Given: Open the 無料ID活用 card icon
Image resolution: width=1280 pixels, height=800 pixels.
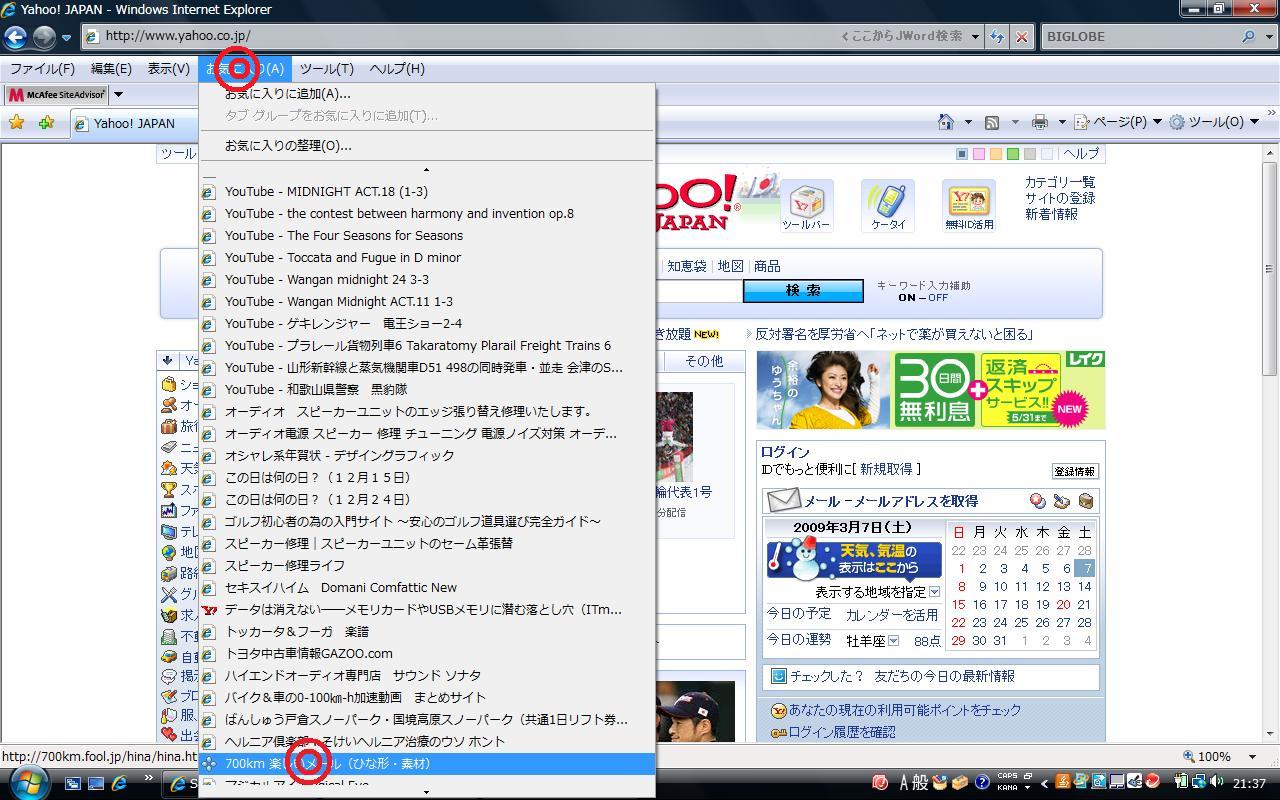Looking at the screenshot, I should (969, 204).
